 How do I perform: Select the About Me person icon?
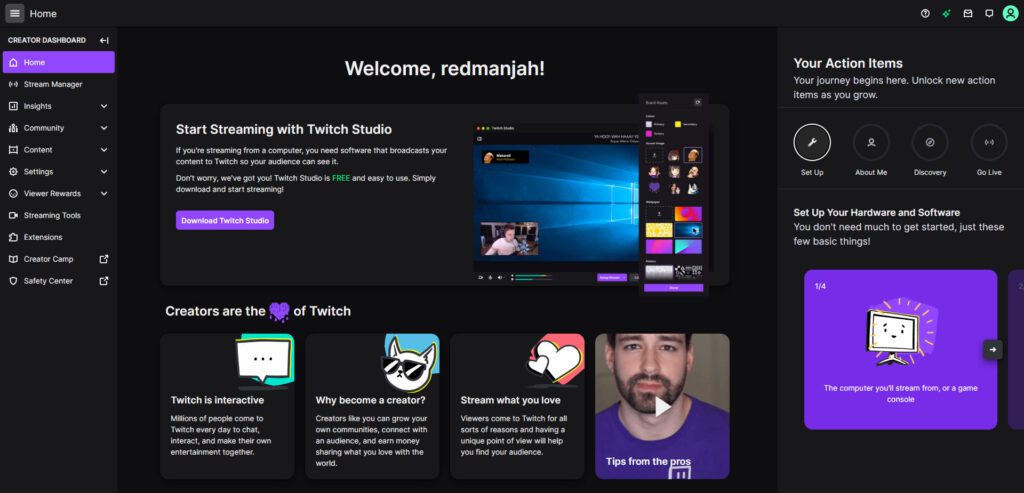pyautogui.click(x=871, y=142)
